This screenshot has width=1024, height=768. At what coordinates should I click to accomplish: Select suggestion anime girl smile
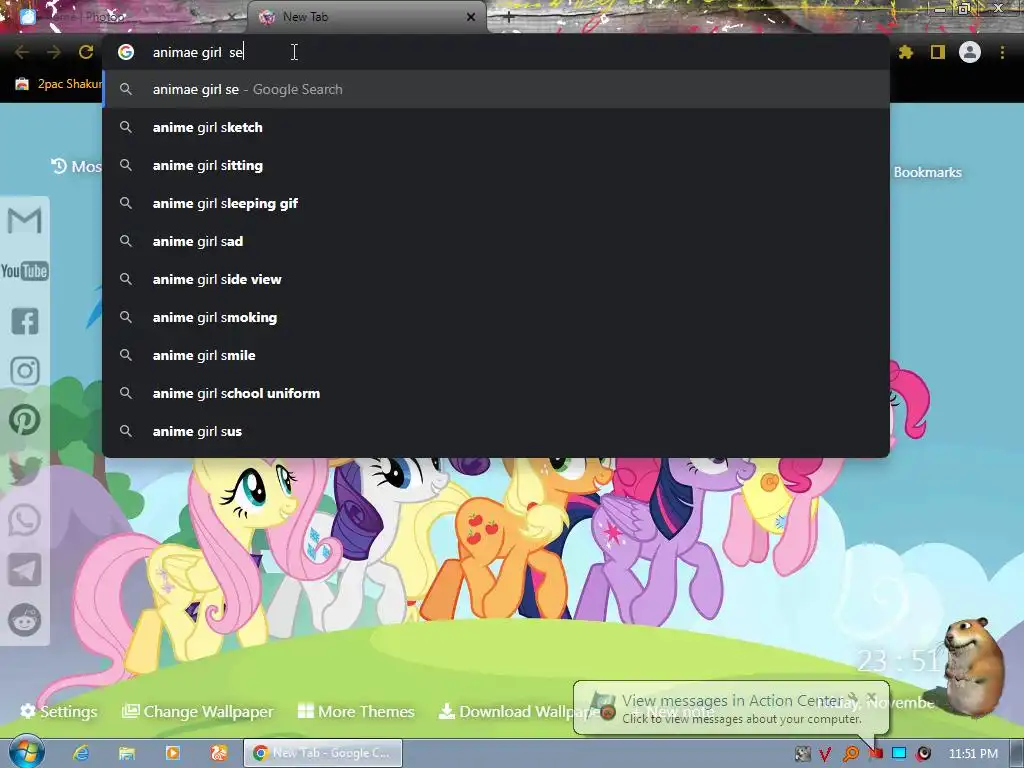[x=496, y=355]
